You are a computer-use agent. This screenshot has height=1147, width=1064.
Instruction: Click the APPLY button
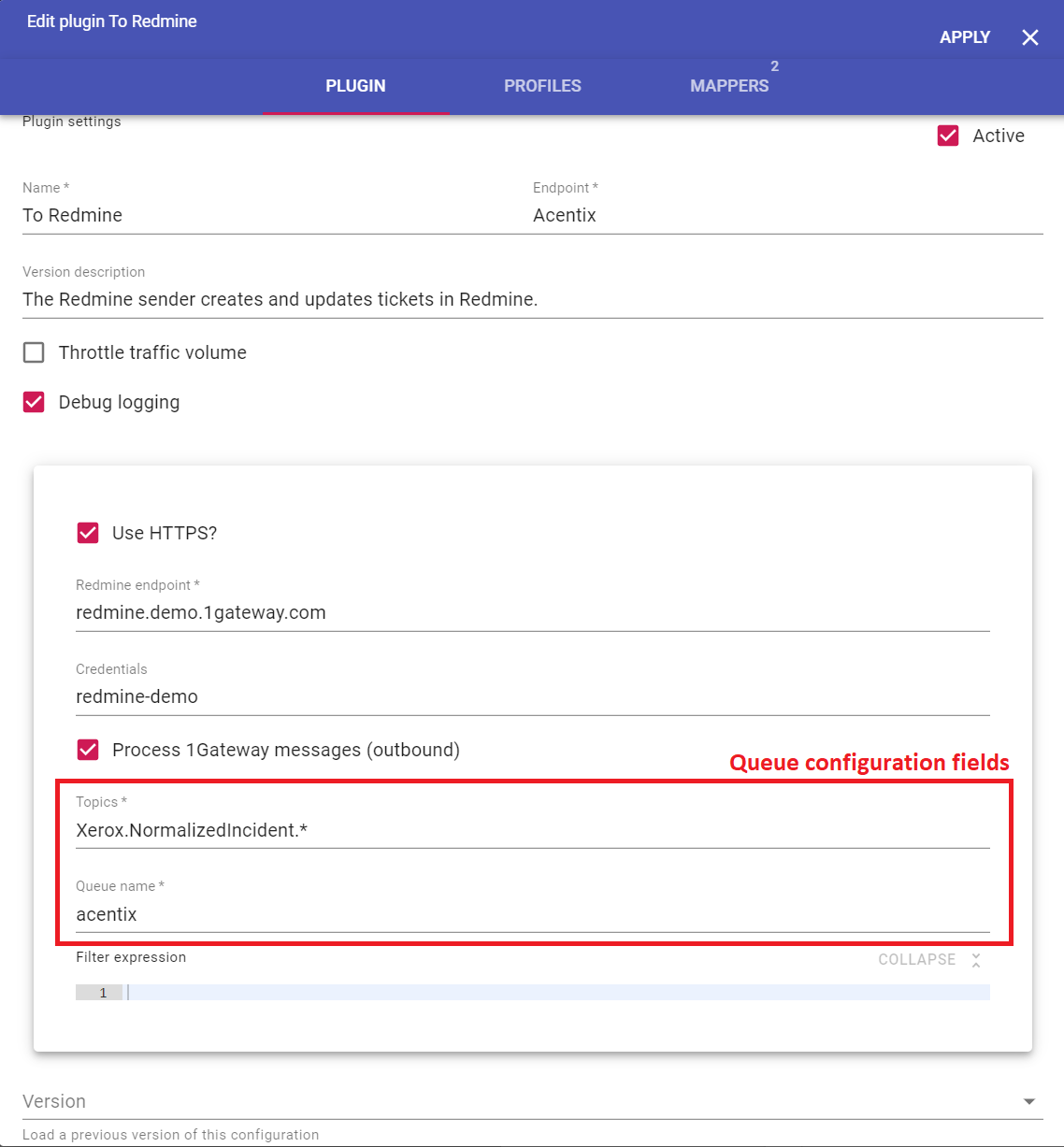click(964, 37)
